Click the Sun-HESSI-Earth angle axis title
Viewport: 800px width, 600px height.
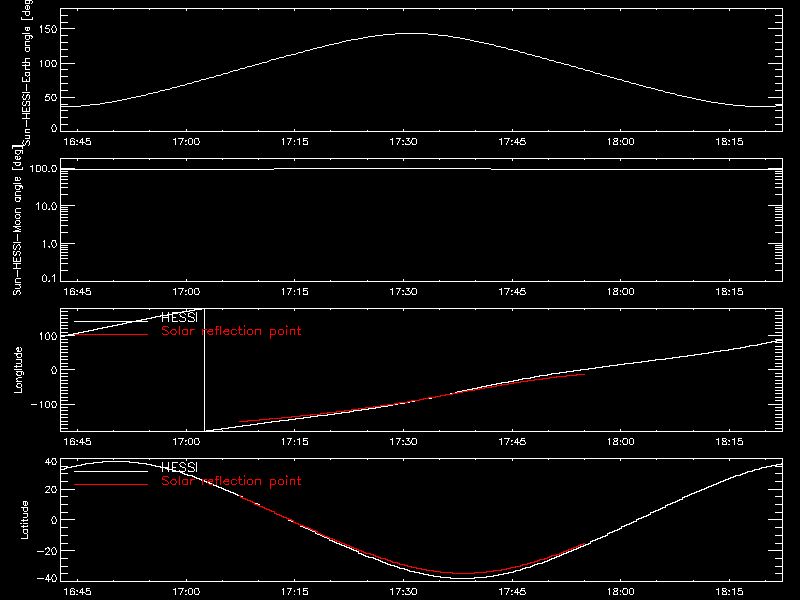coord(27,73)
